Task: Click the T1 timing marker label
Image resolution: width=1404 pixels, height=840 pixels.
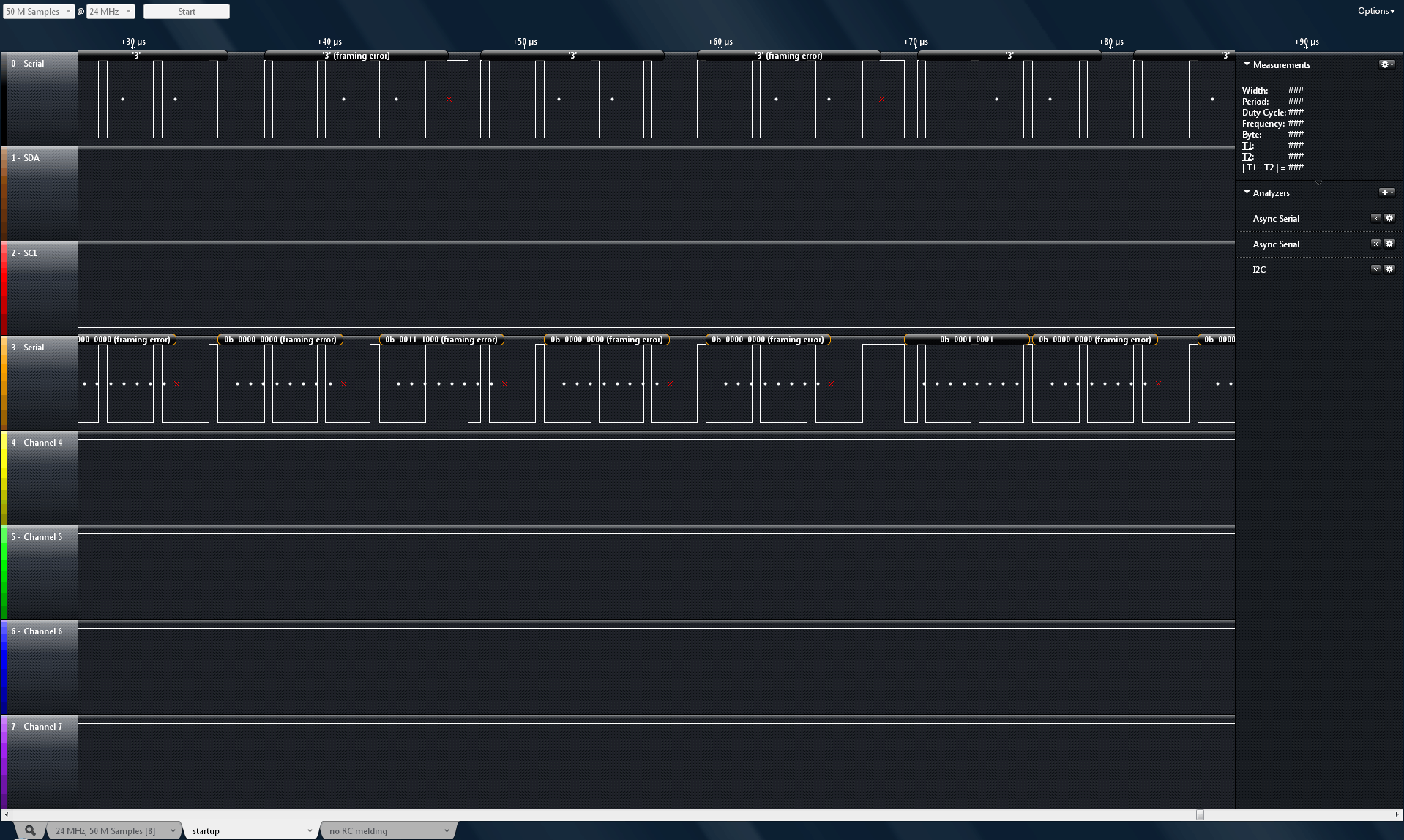Action: point(1247,146)
